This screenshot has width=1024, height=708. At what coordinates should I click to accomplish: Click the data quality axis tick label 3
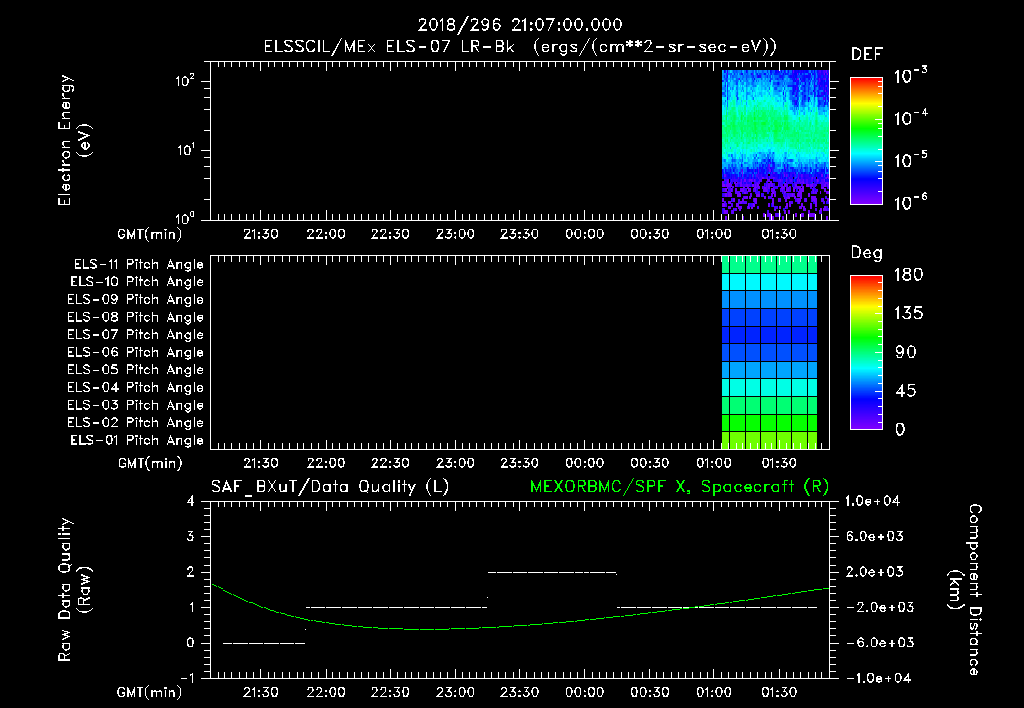coord(190,536)
